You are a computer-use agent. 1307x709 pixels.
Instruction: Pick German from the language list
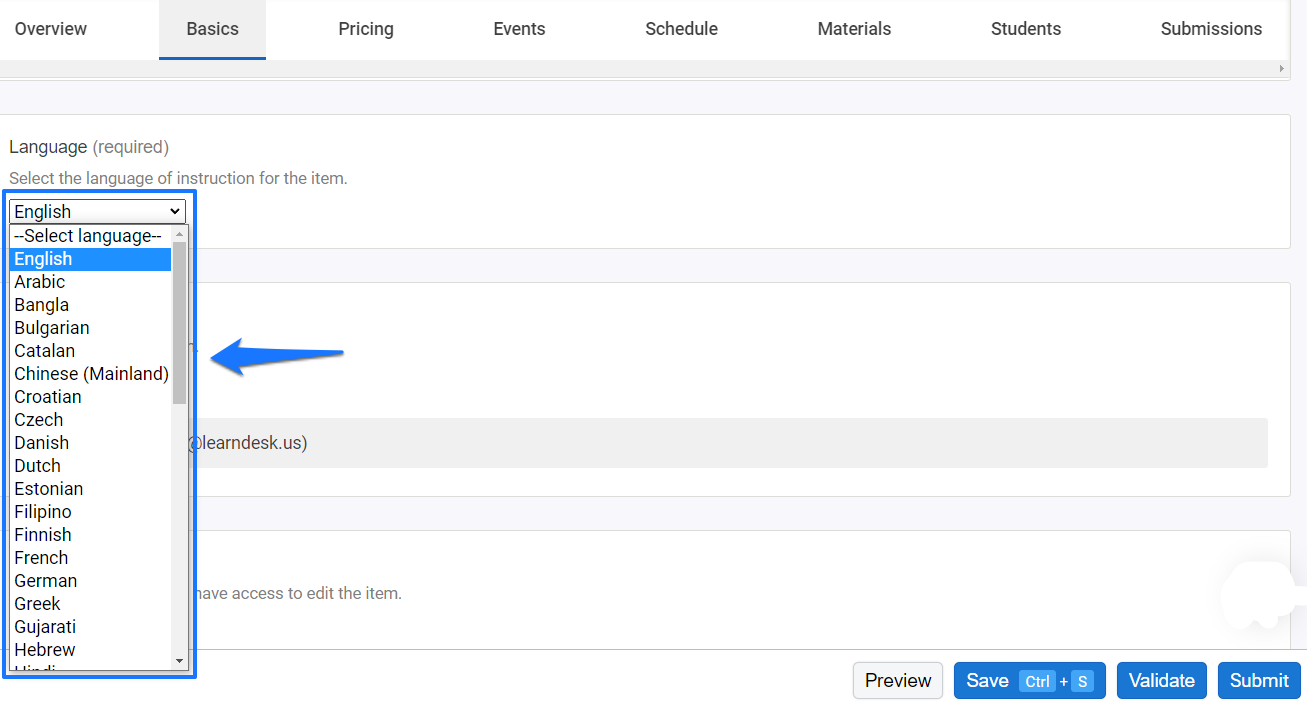pos(45,580)
